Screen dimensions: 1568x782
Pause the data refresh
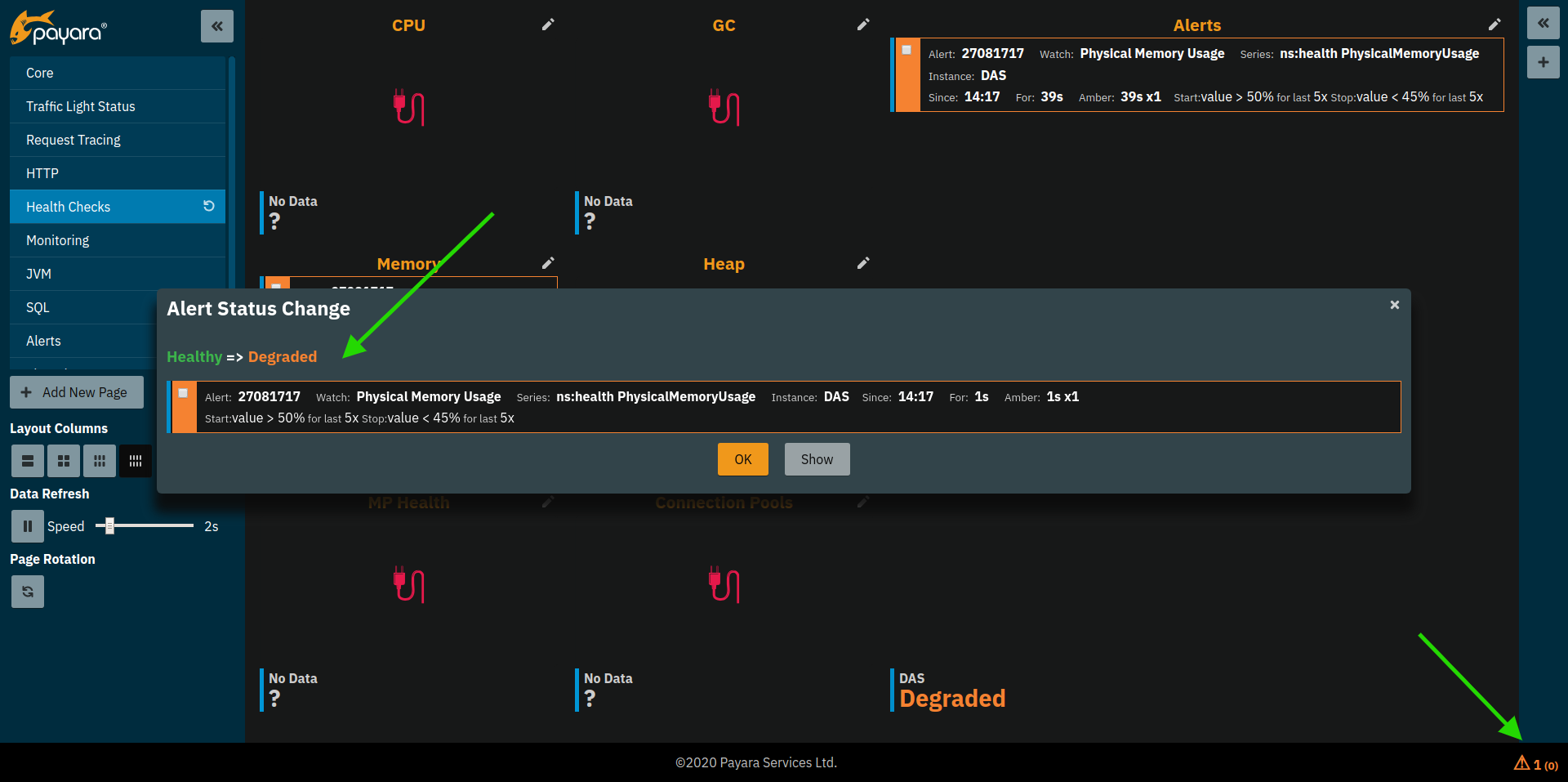[x=28, y=526]
